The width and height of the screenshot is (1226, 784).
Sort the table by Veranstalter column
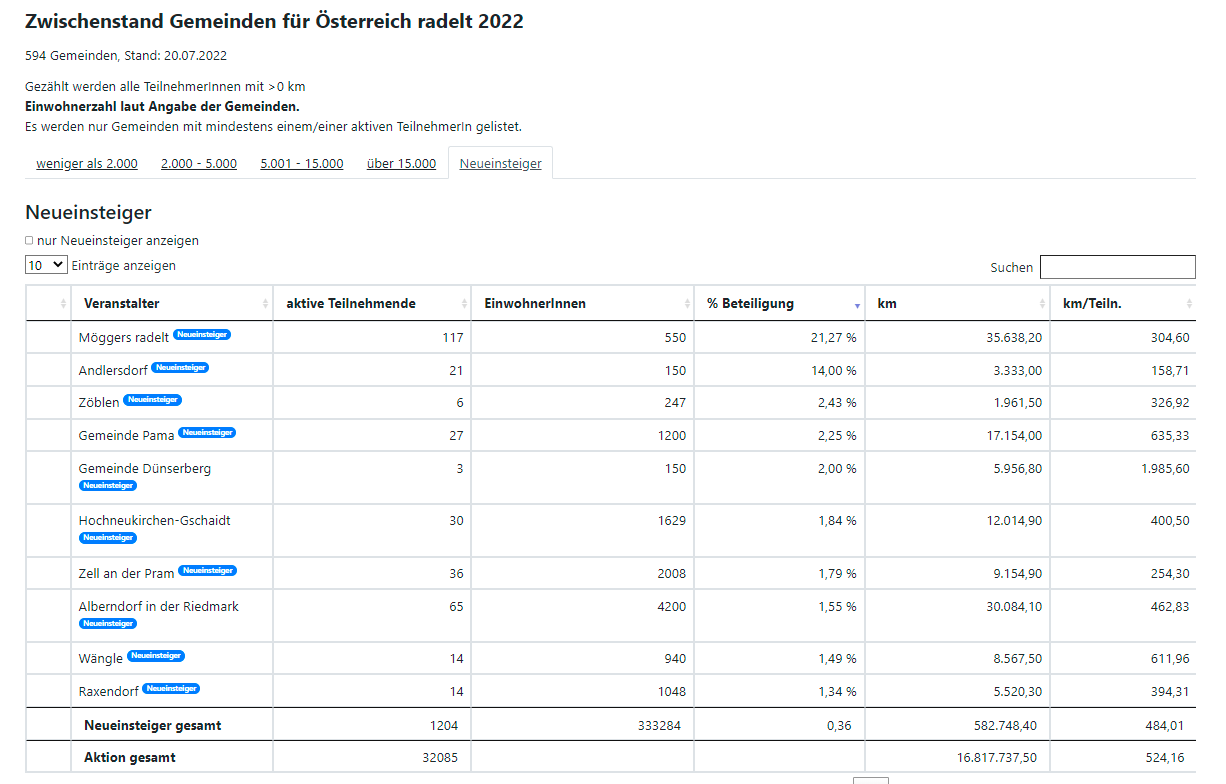pos(172,303)
